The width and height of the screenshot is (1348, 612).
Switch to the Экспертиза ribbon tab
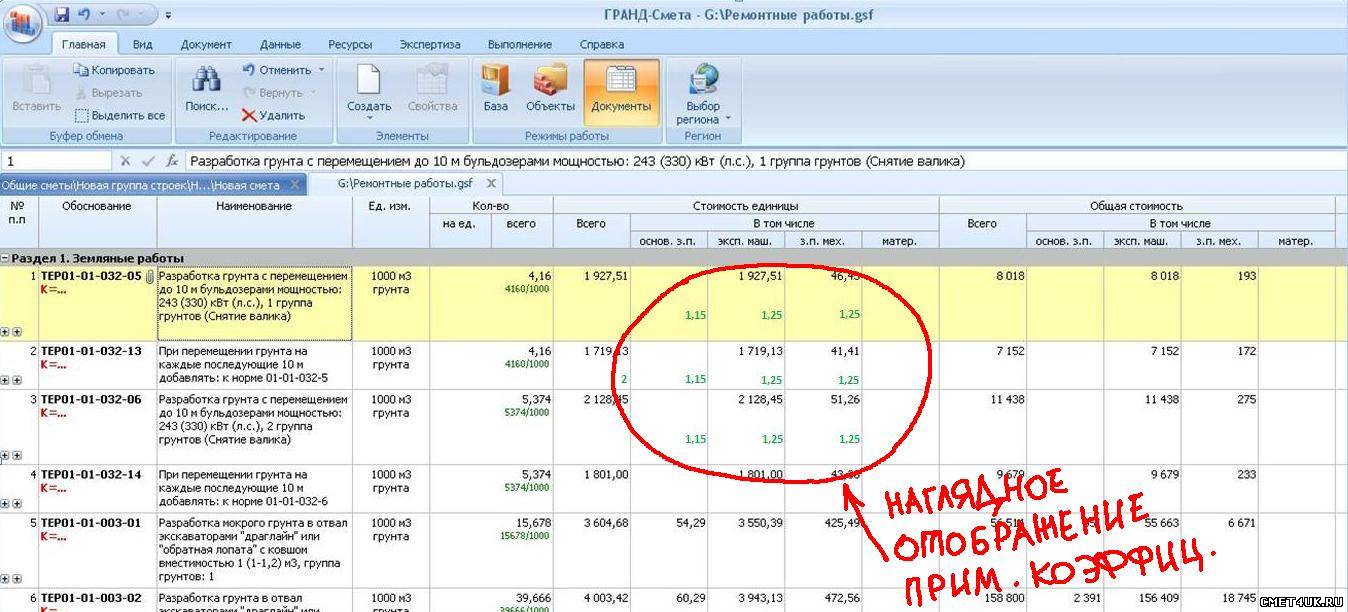coord(430,44)
